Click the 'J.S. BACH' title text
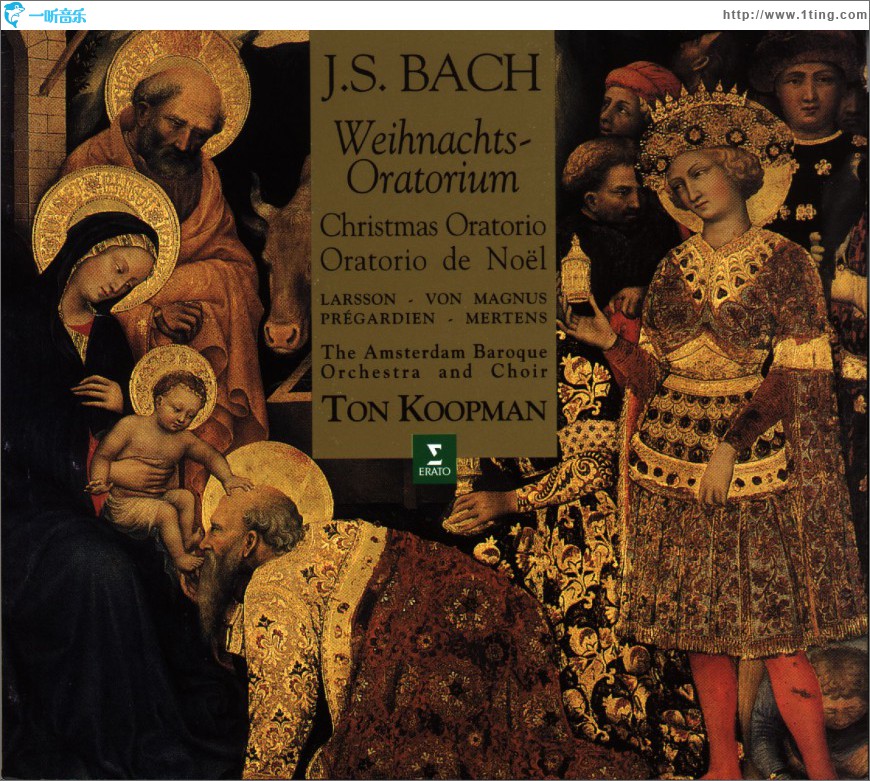 [431, 74]
